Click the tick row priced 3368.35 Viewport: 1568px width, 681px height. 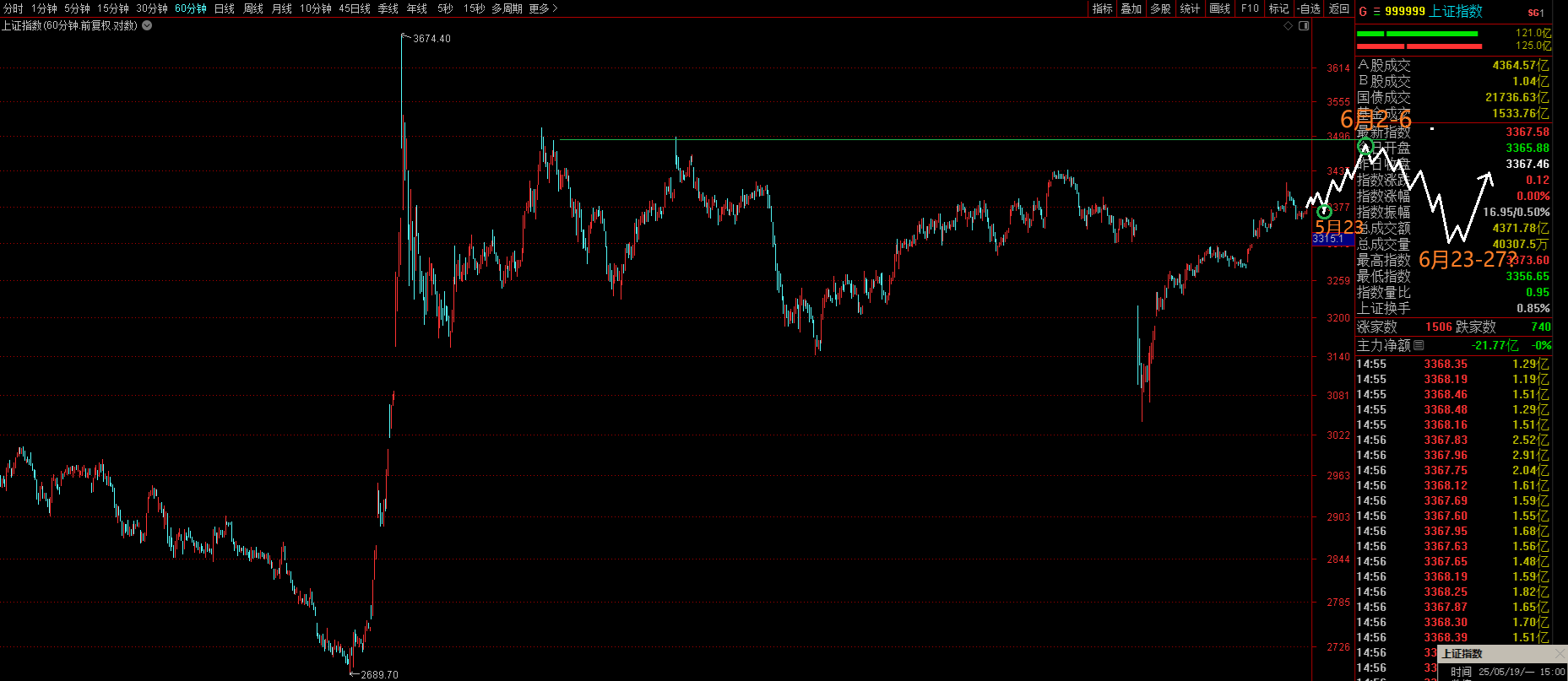tap(1453, 364)
